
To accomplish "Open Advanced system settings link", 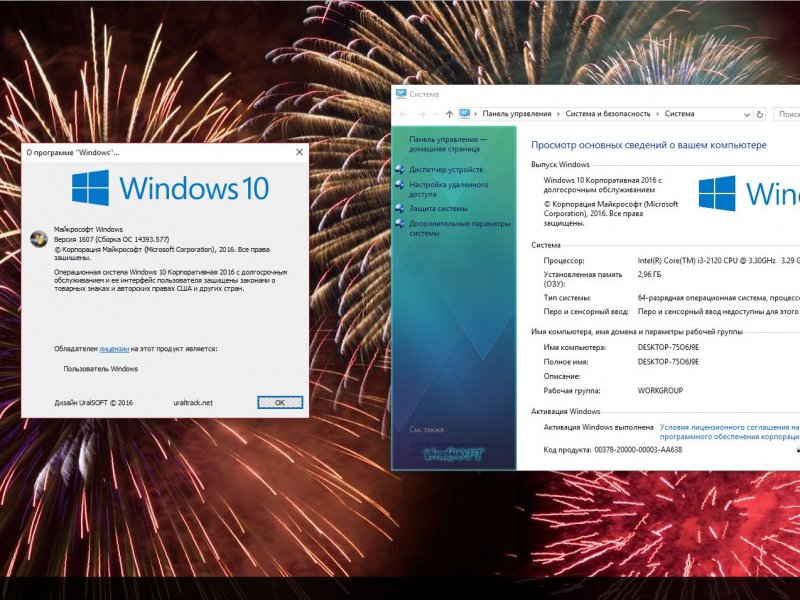I will 459,228.
